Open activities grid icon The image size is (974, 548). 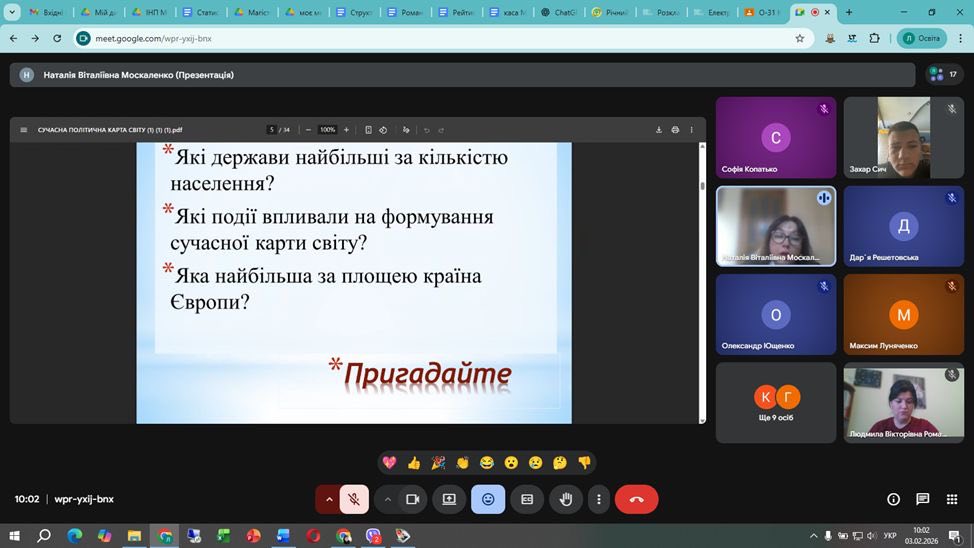952,499
